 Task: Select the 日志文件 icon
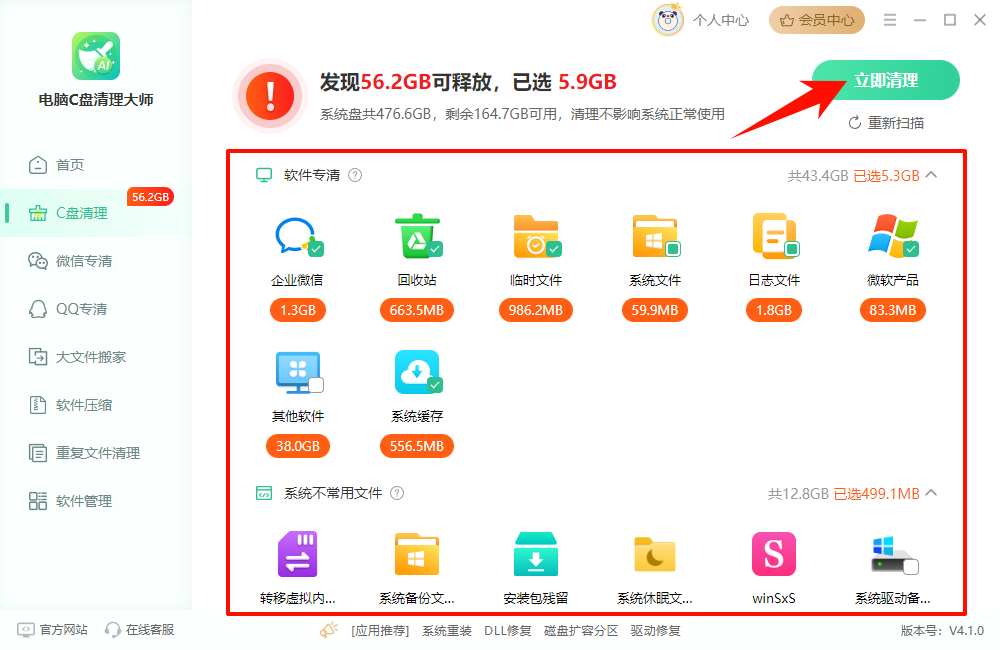(x=774, y=237)
